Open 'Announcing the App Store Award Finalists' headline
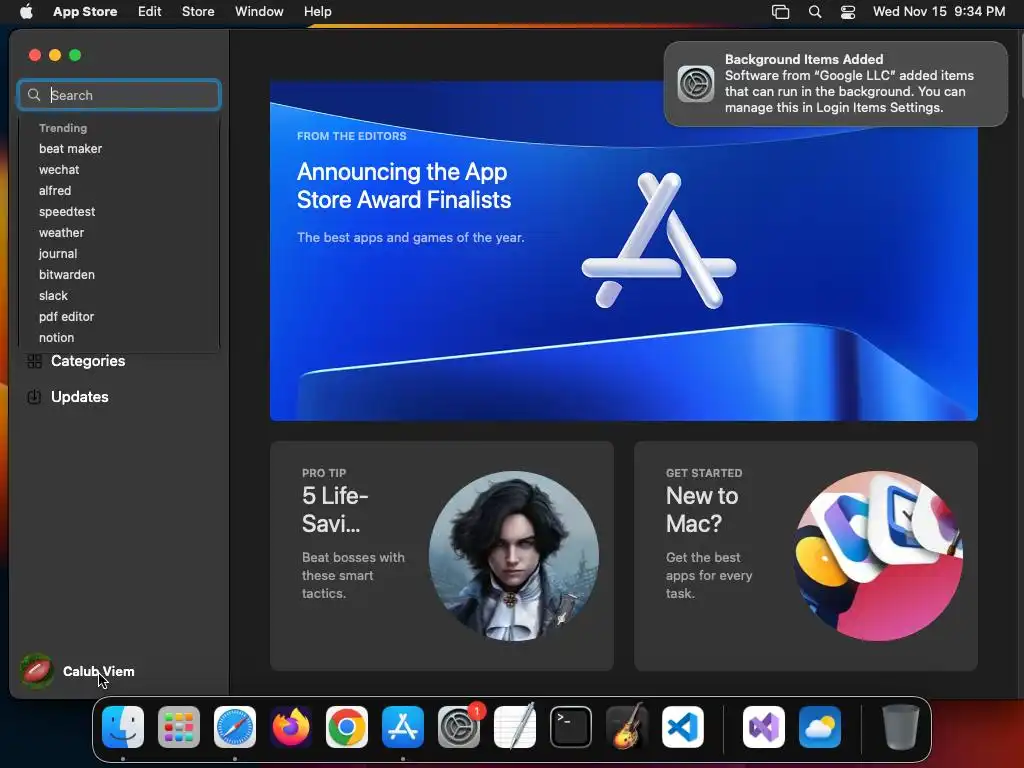The width and height of the screenshot is (1024, 768). [404, 186]
